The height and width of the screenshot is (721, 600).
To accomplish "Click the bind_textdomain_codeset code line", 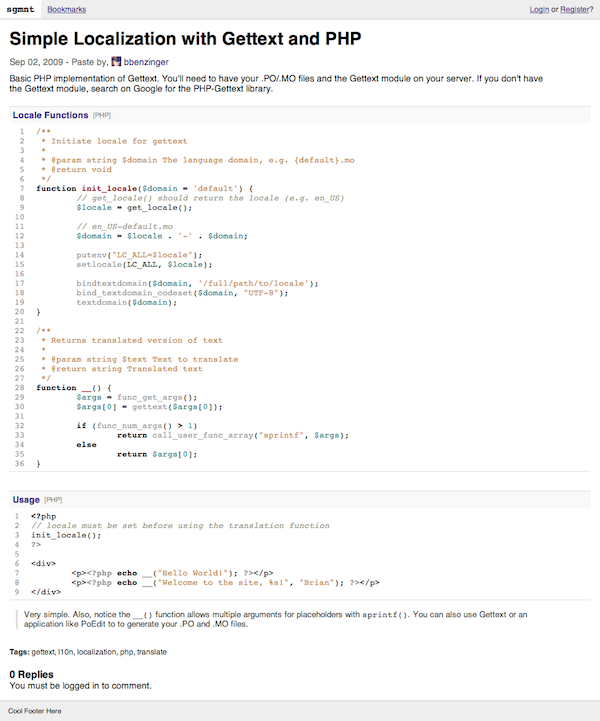I will click(x=182, y=293).
